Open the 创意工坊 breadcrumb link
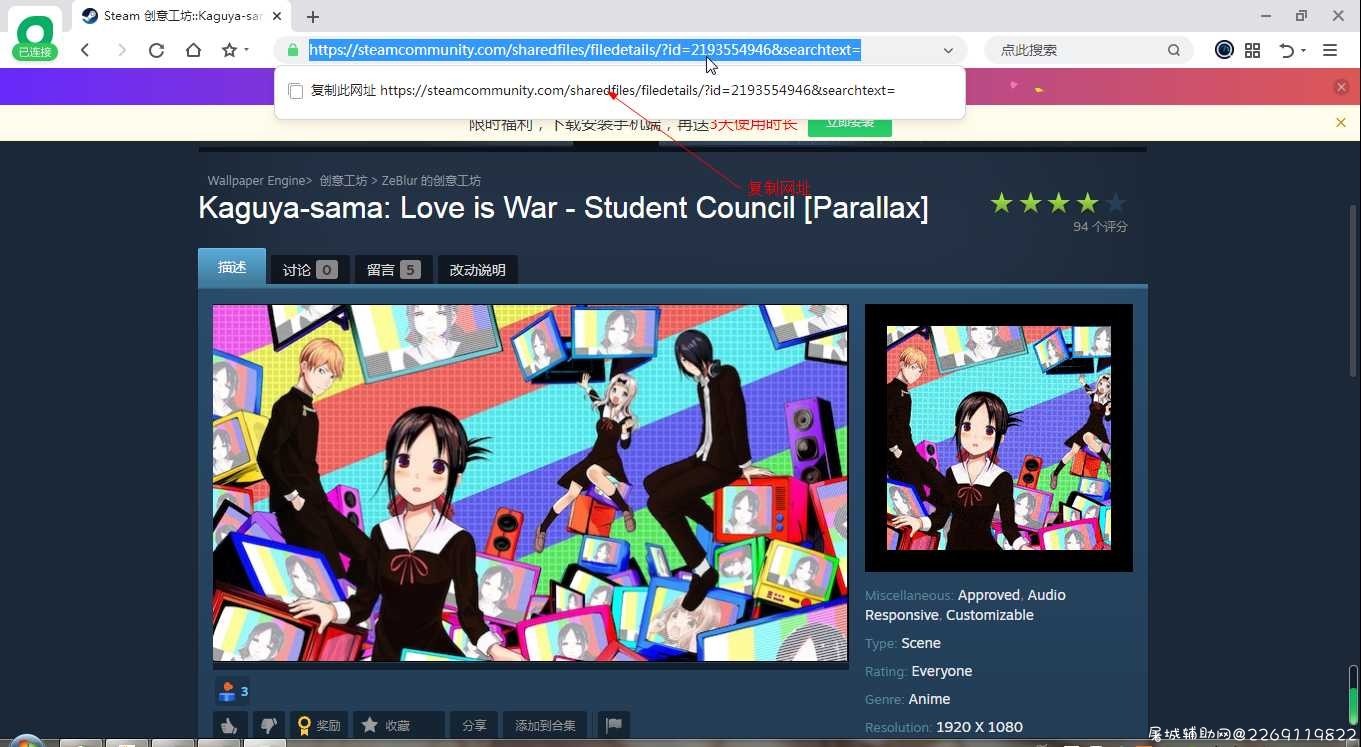This screenshot has width=1361, height=747. (x=343, y=181)
